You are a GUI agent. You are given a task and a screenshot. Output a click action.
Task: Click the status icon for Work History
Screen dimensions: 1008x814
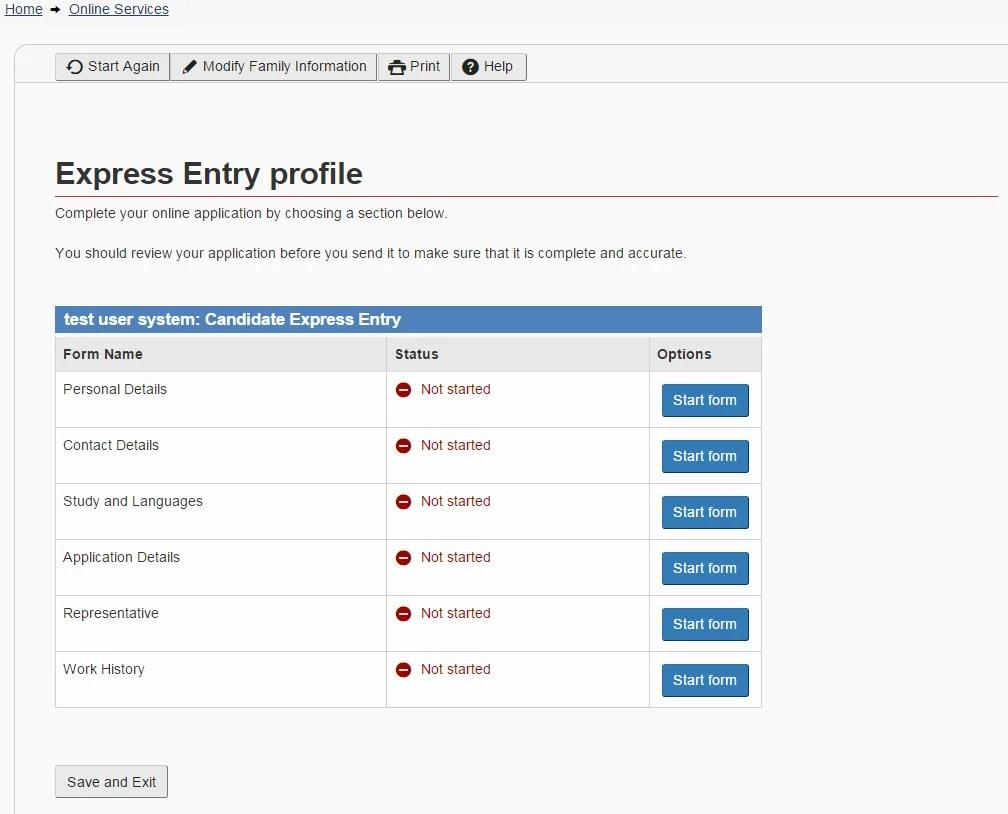(404, 669)
